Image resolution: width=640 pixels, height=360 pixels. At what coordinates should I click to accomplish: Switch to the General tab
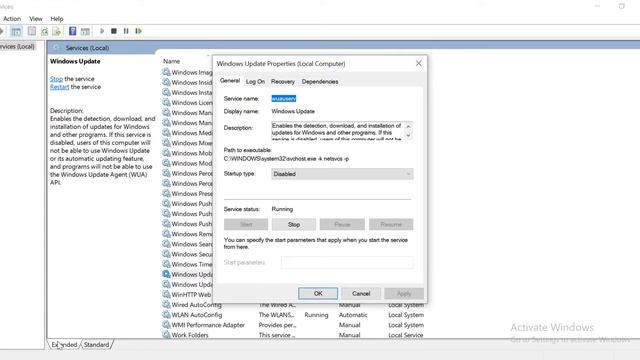pyautogui.click(x=230, y=81)
